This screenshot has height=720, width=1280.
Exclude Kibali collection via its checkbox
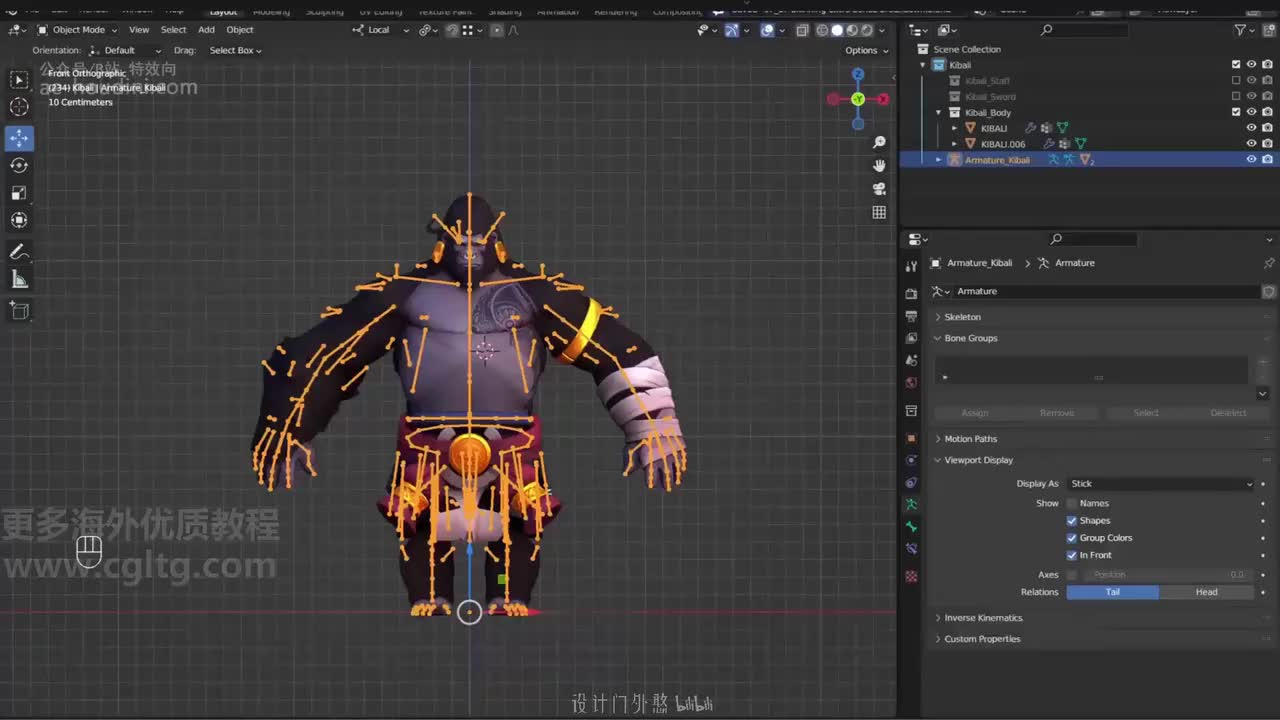click(1236, 65)
